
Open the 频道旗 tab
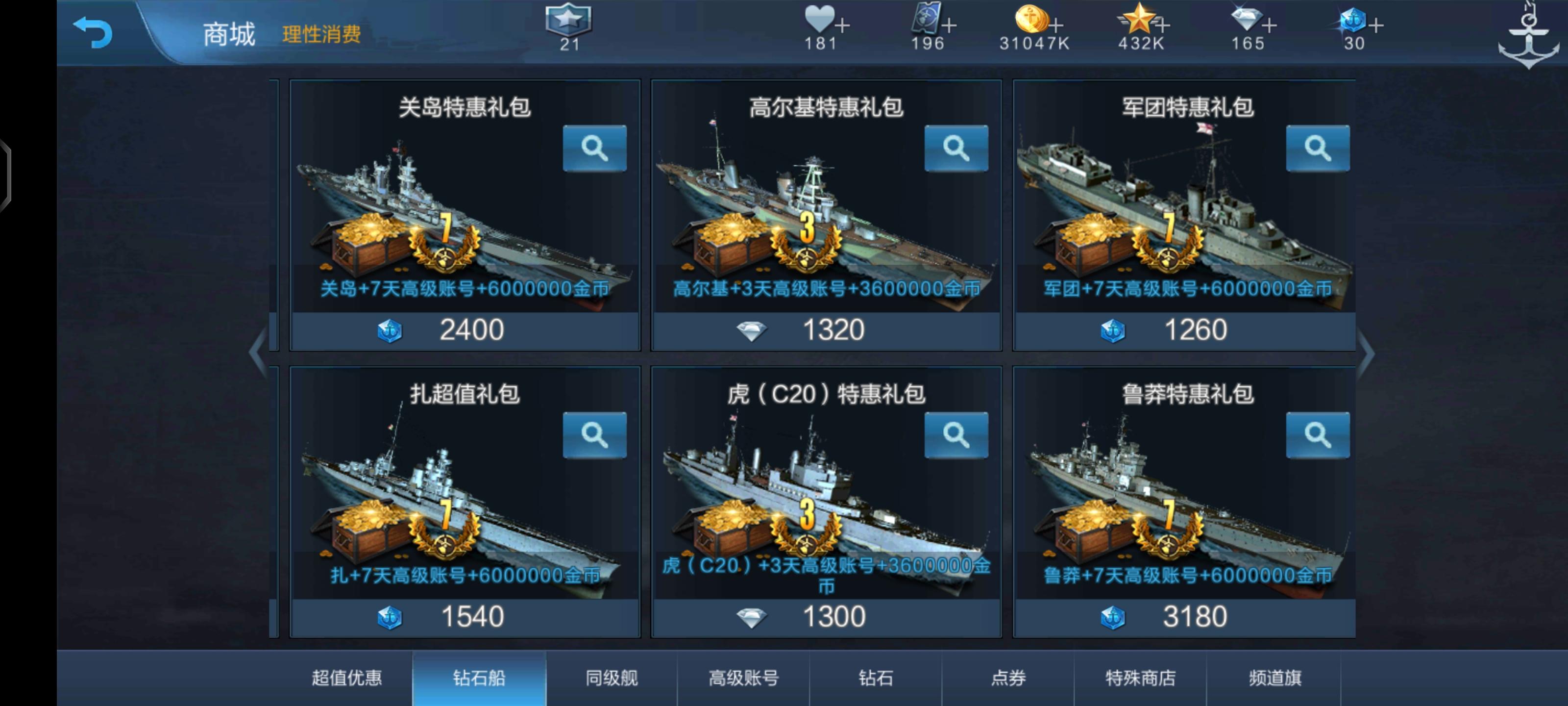(x=1274, y=678)
